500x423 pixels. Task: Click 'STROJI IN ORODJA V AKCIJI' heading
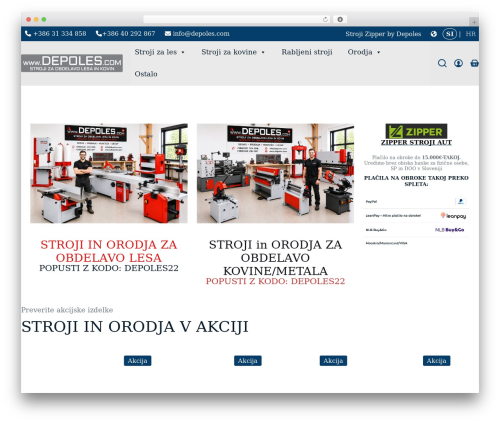(135, 327)
